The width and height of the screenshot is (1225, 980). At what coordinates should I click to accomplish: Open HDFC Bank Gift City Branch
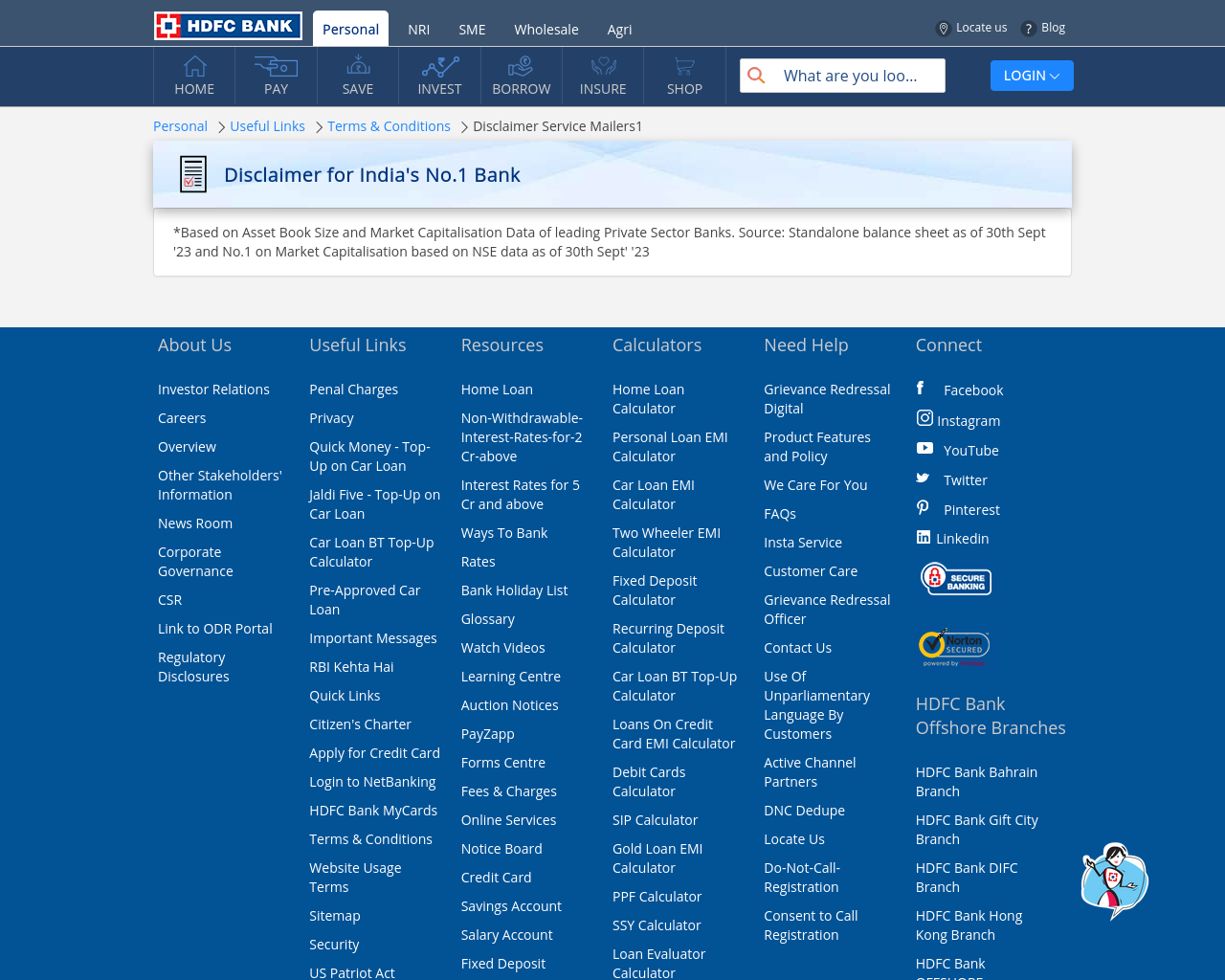[x=976, y=830]
